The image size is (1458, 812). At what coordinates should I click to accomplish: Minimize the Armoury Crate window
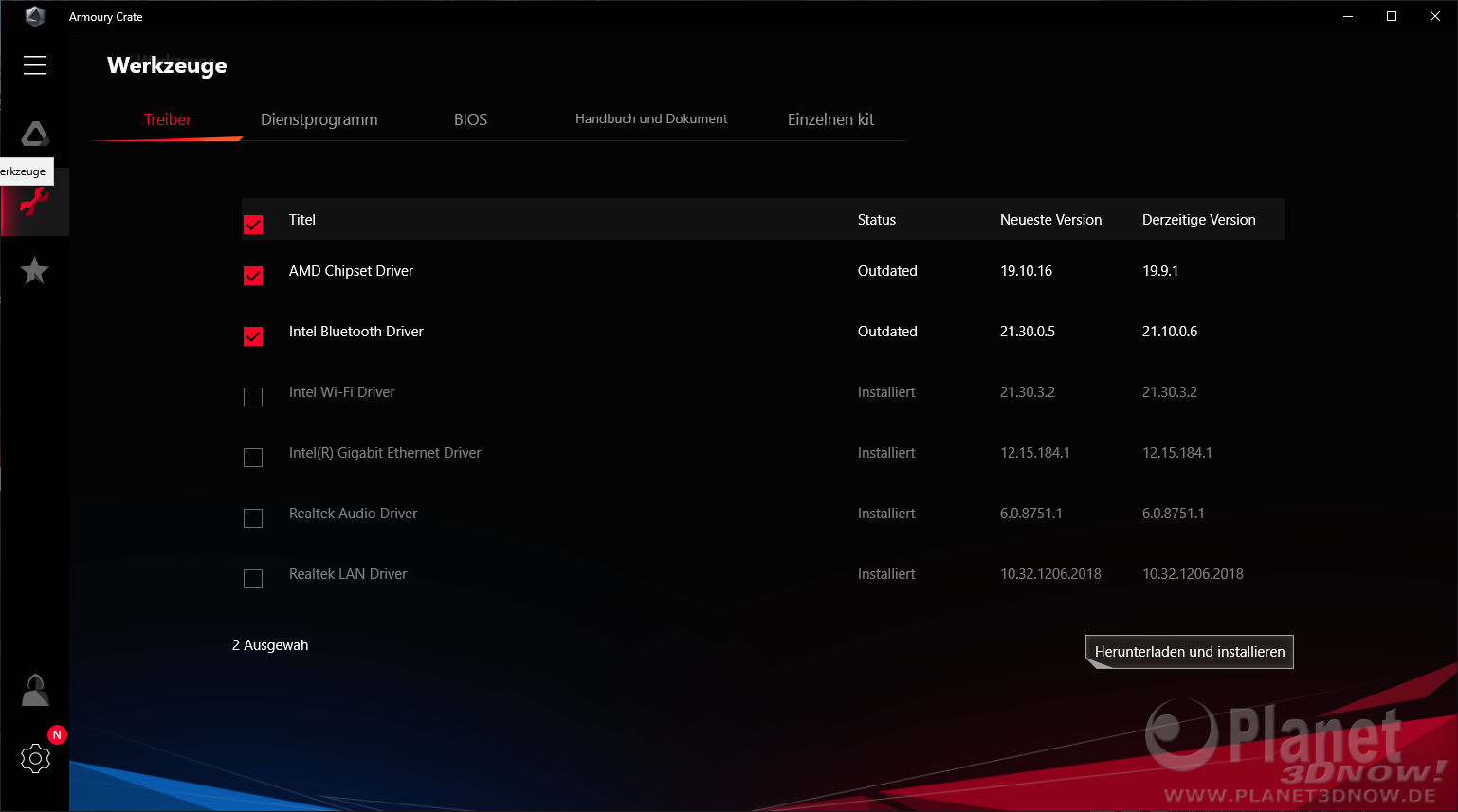[x=1348, y=16]
